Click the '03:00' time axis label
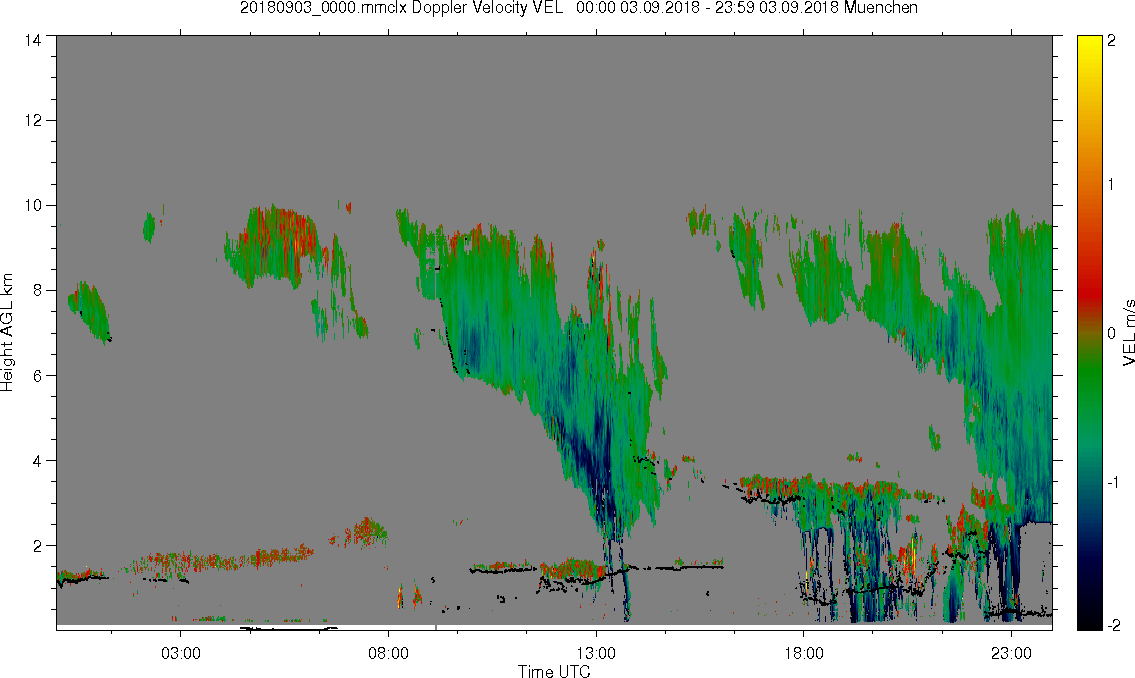The width and height of the screenshot is (1135, 678). pos(180,653)
